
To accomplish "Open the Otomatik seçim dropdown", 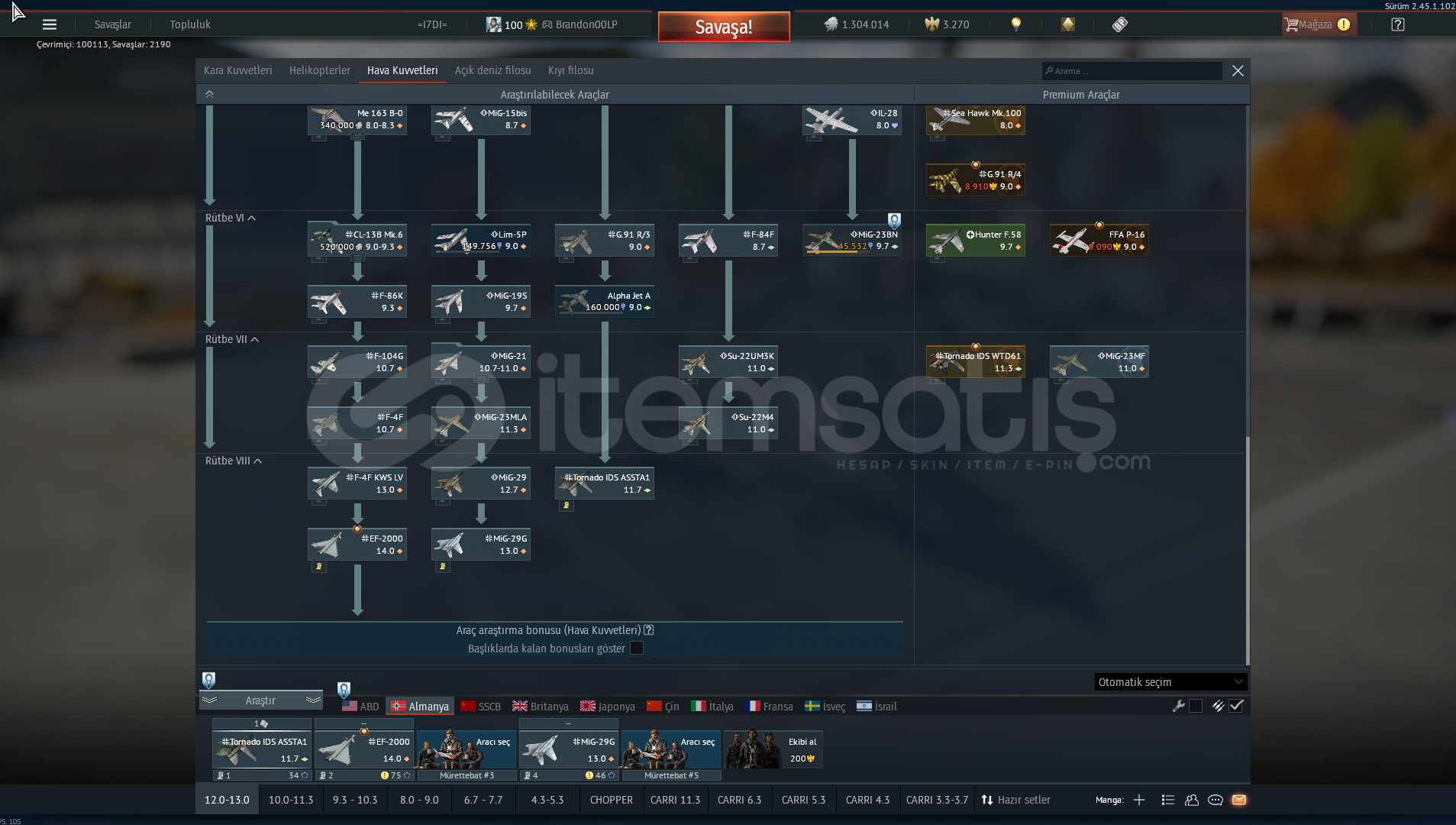I will (1170, 682).
